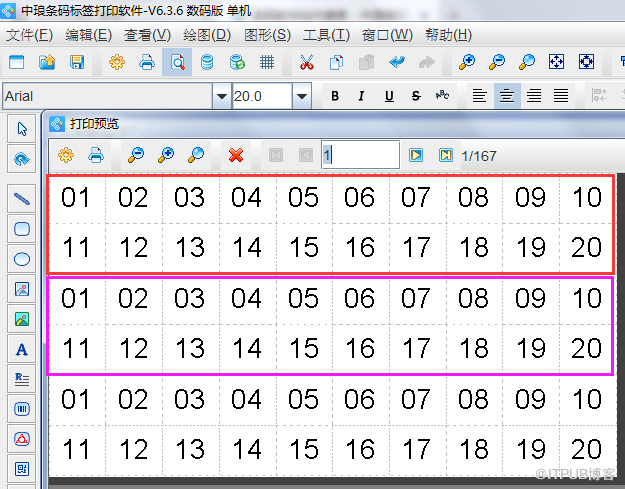Toggle strikethrough formatting

[x=416, y=96]
